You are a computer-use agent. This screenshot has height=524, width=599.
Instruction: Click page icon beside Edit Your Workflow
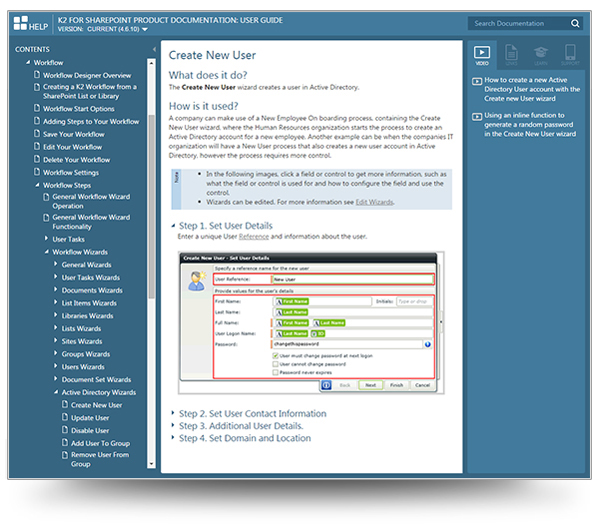pos(37,146)
